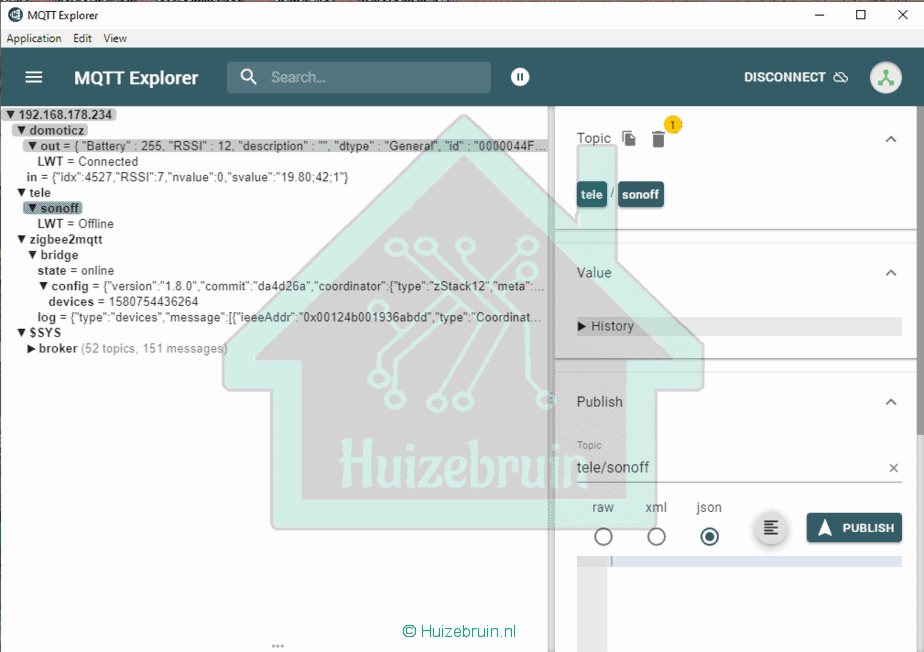
Task: Format the JSON payload with the align icon
Action: tap(770, 528)
